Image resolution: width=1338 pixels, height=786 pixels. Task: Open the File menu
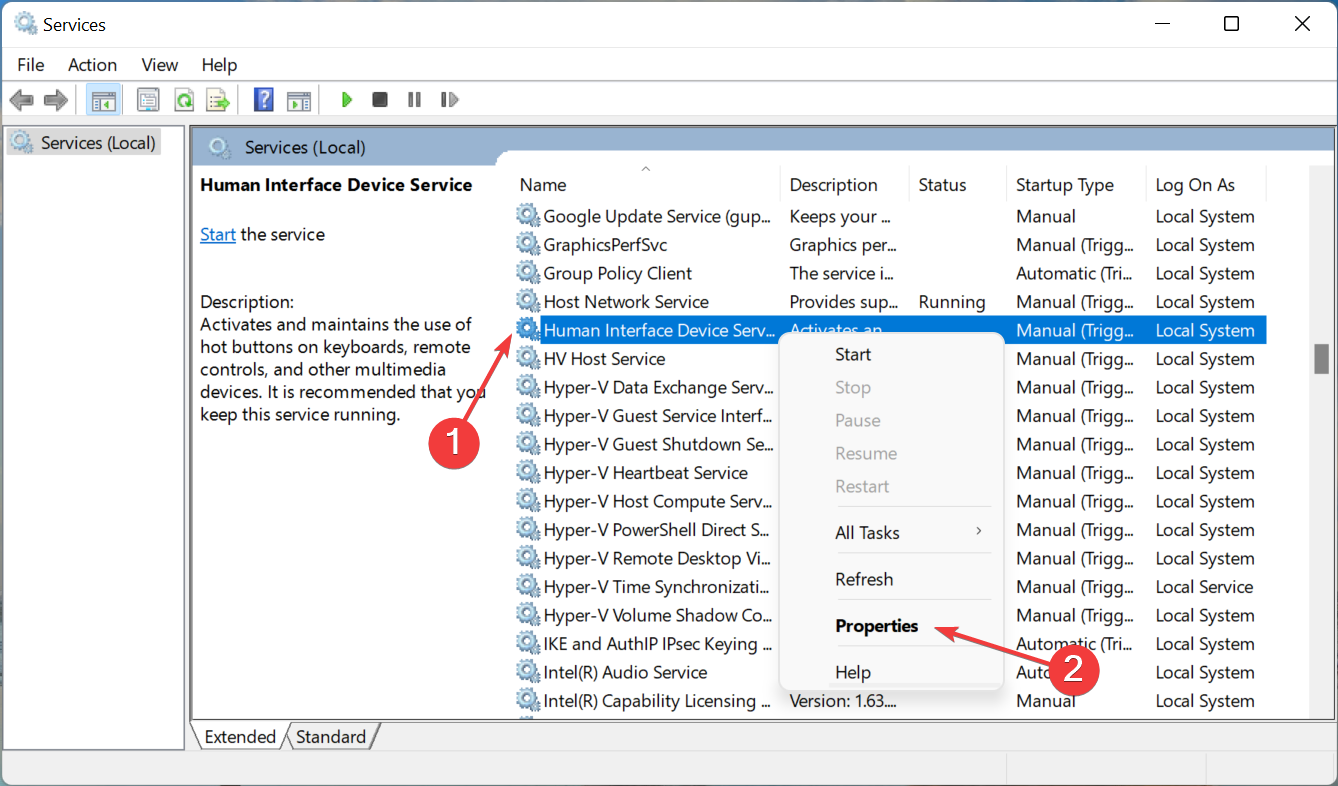click(31, 64)
